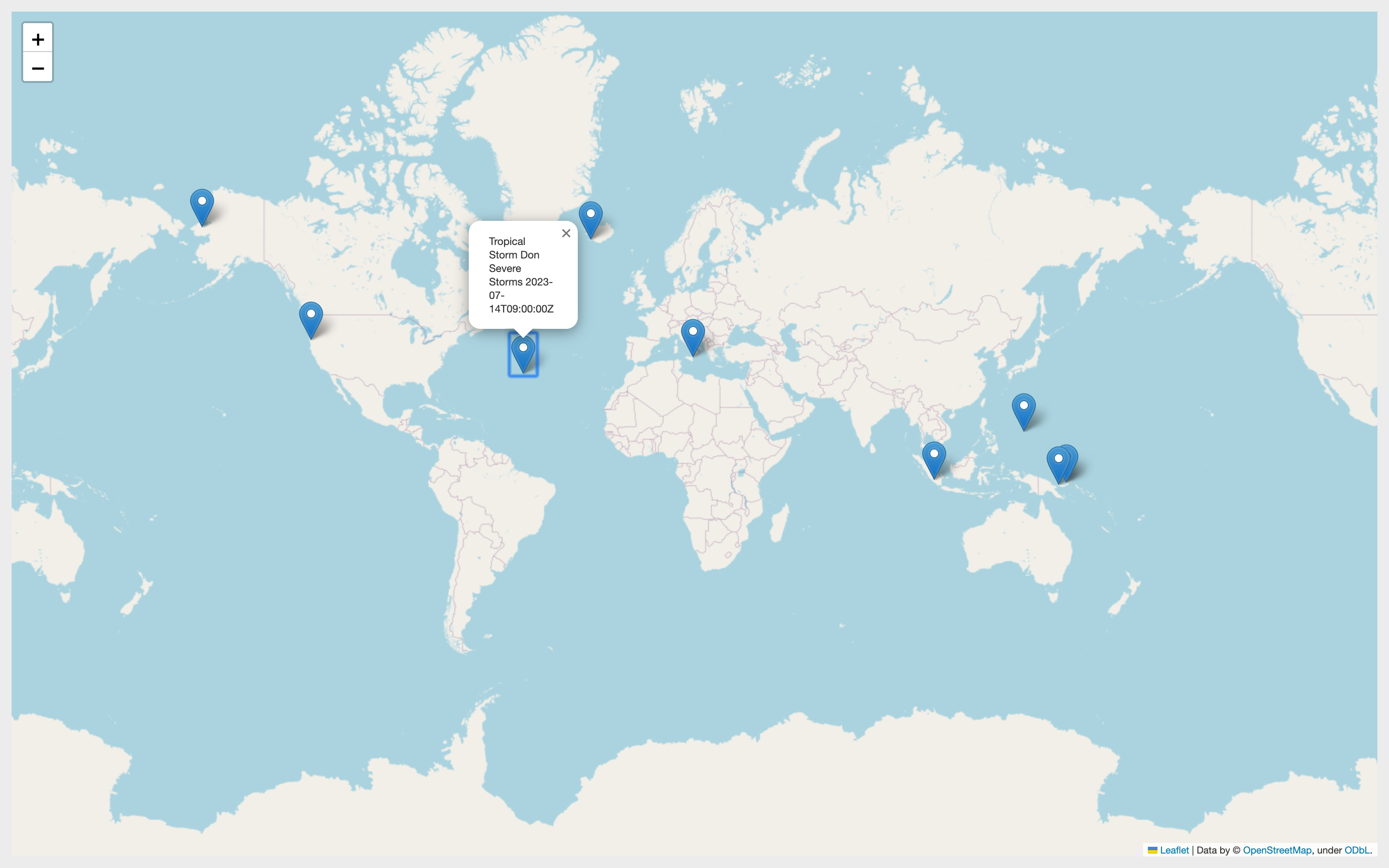Close the Tropical Storm Don popup
Screen dimensions: 1389x868
(x=566, y=233)
